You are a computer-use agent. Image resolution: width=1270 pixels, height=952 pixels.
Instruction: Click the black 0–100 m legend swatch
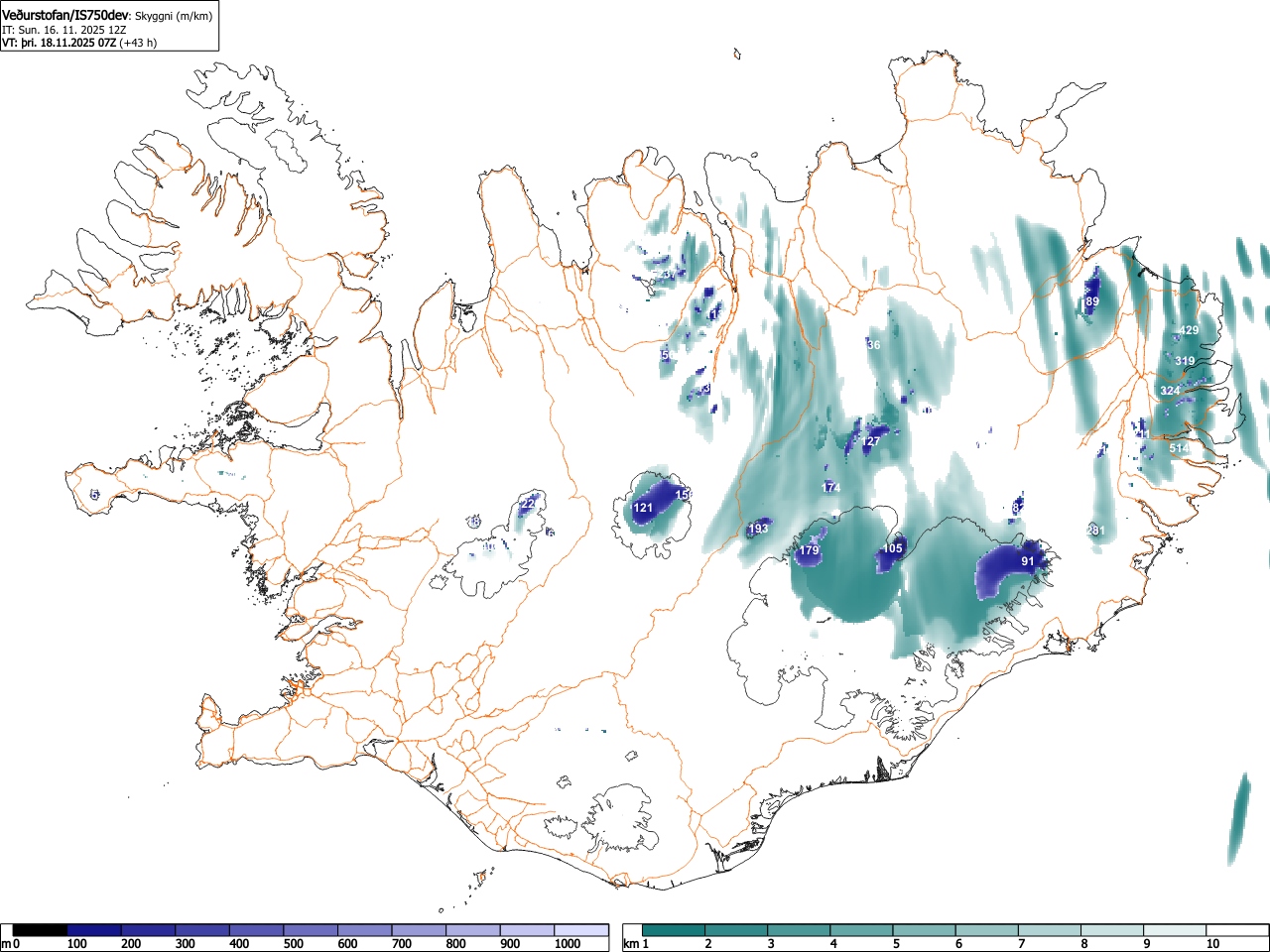coord(41,930)
